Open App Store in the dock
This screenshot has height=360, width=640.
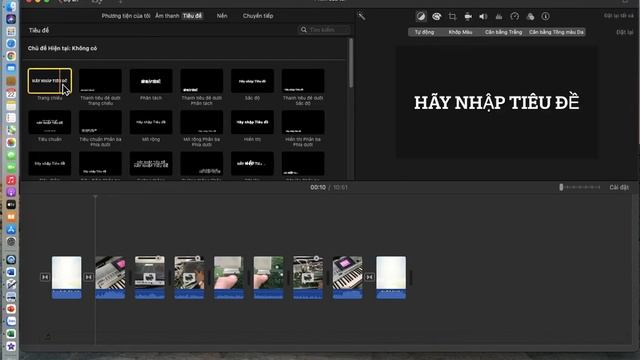pos(11,229)
